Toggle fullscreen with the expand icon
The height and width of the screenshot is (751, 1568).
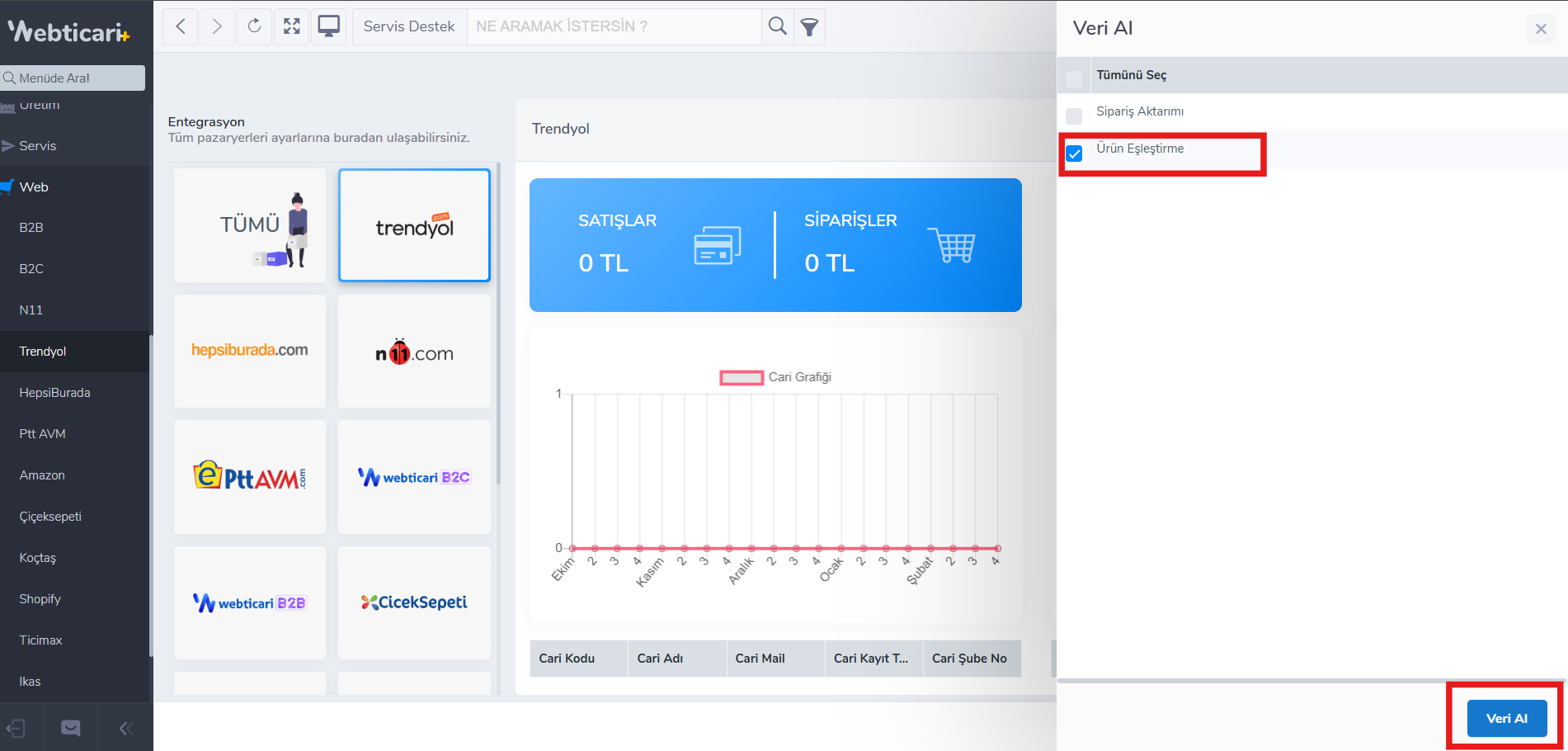click(291, 26)
